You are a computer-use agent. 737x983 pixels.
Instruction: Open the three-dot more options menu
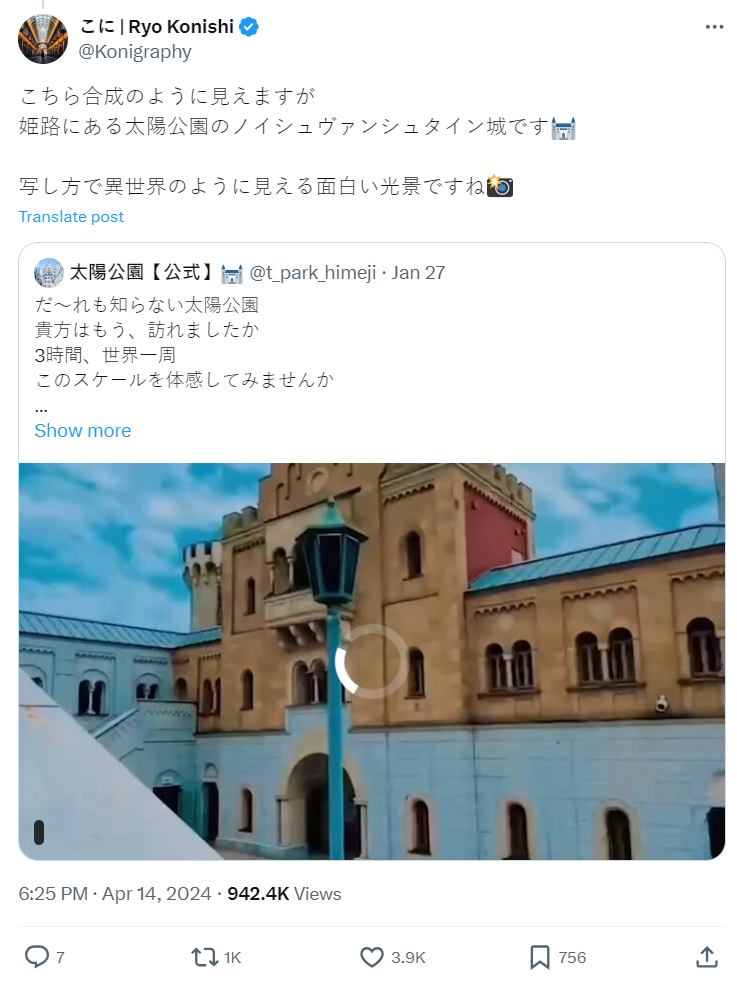pos(714,27)
